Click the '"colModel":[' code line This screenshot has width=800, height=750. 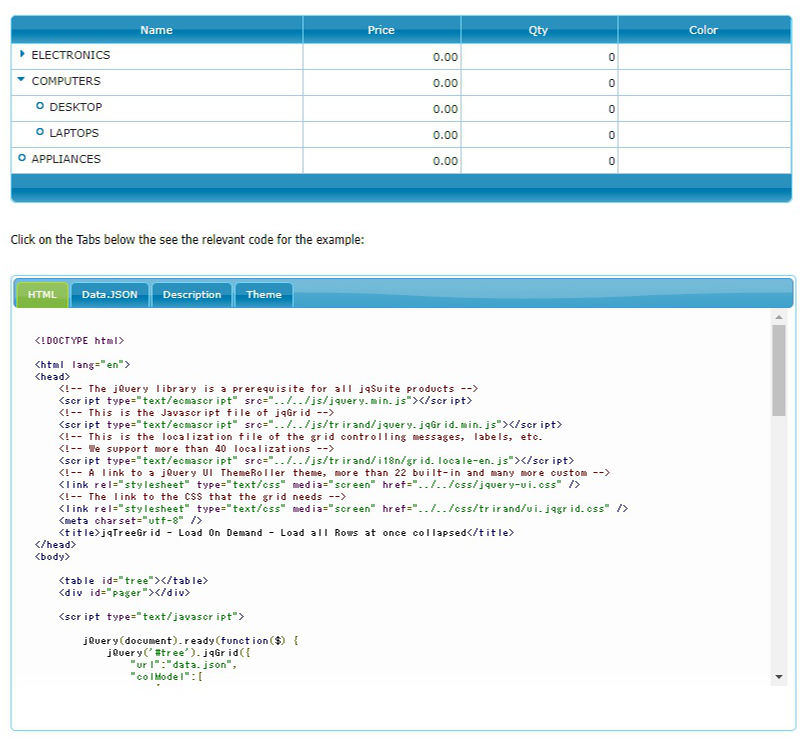(167, 677)
